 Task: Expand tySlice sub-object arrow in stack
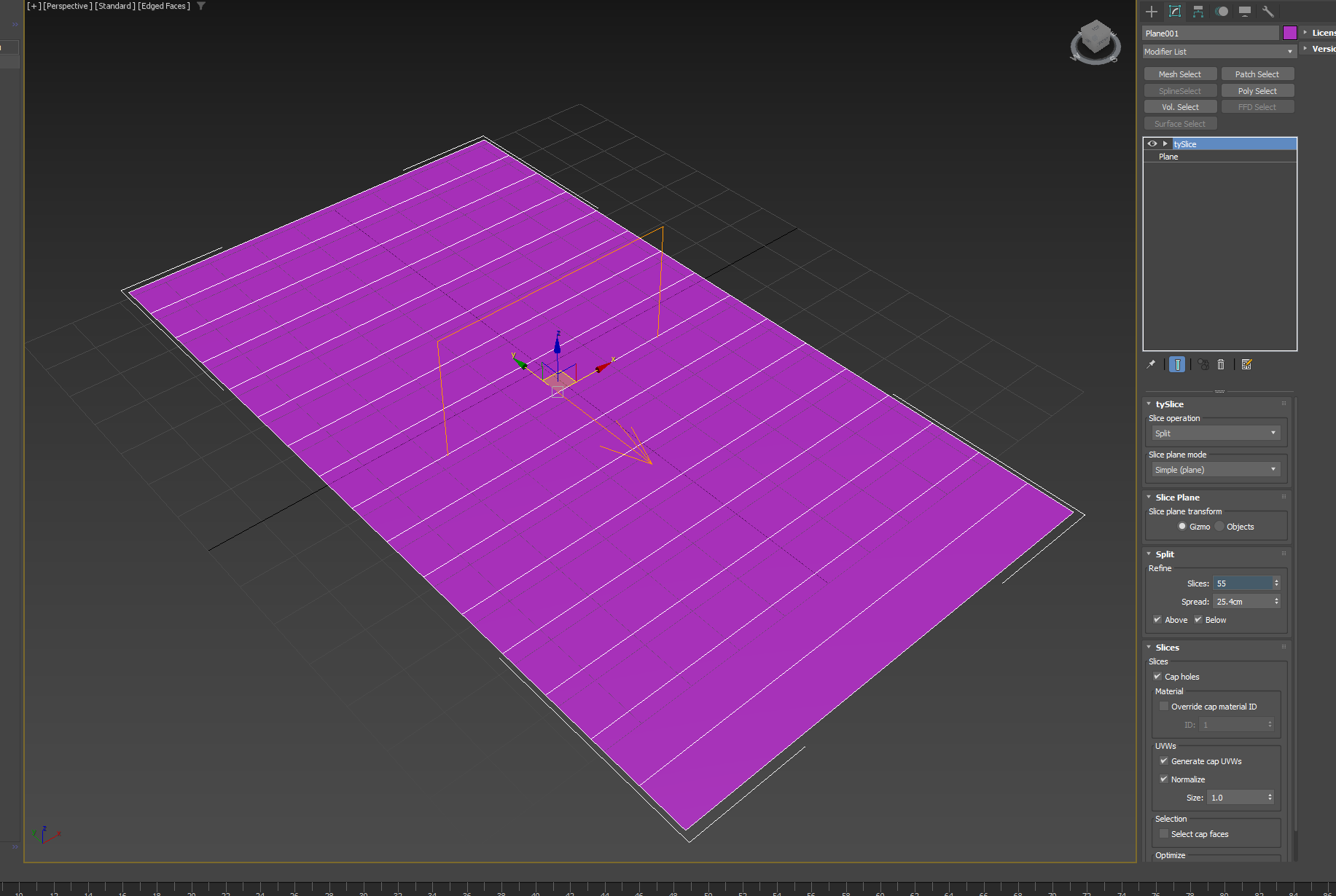click(1165, 144)
